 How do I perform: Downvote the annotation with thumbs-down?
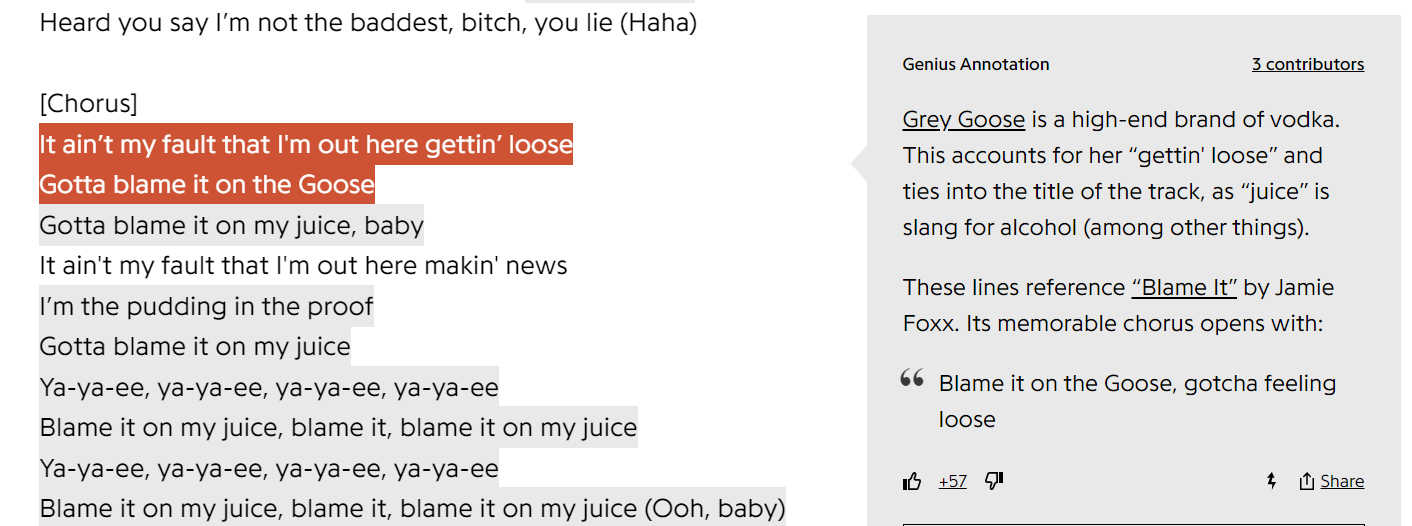(x=994, y=482)
